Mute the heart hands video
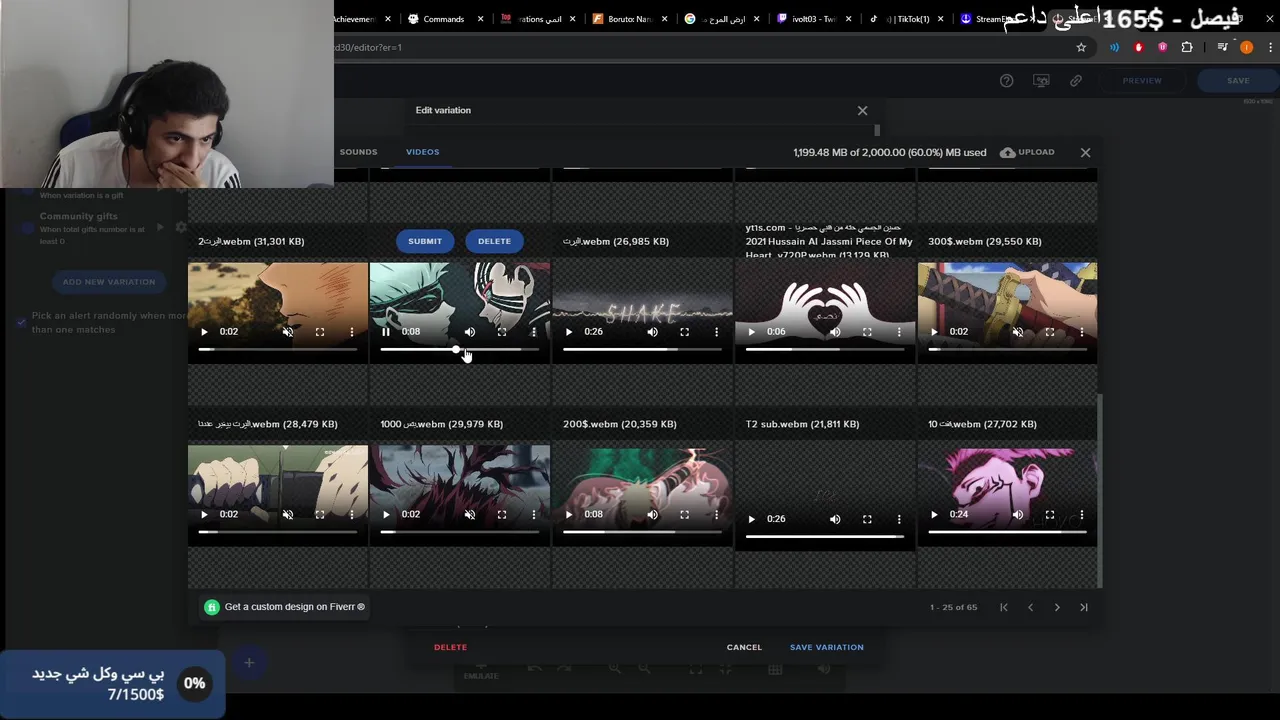The height and width of the screenshot is (720, 1280). (835, 332)
